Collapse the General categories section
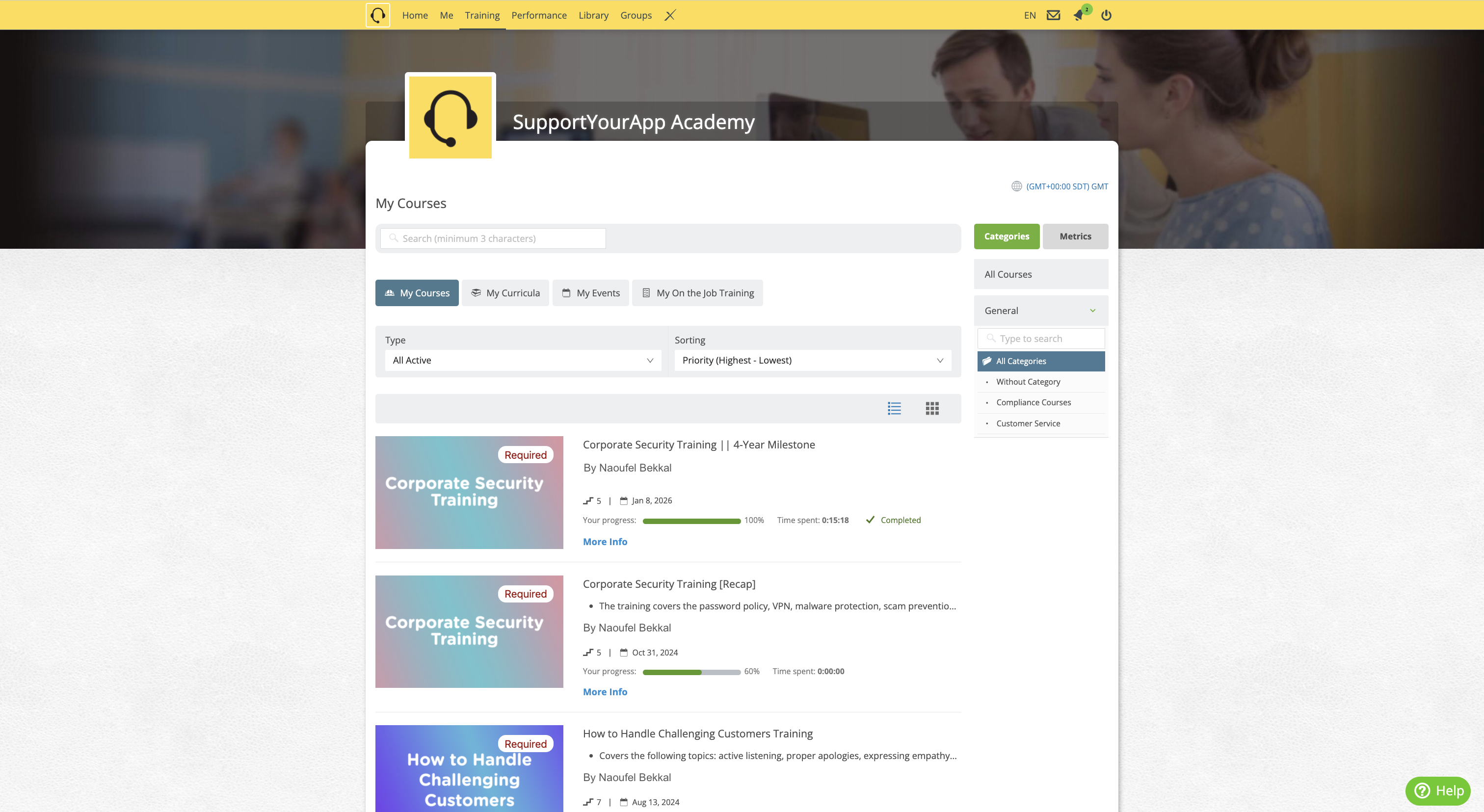This screenshot has width=1484, height=812. click(1092, 311)
